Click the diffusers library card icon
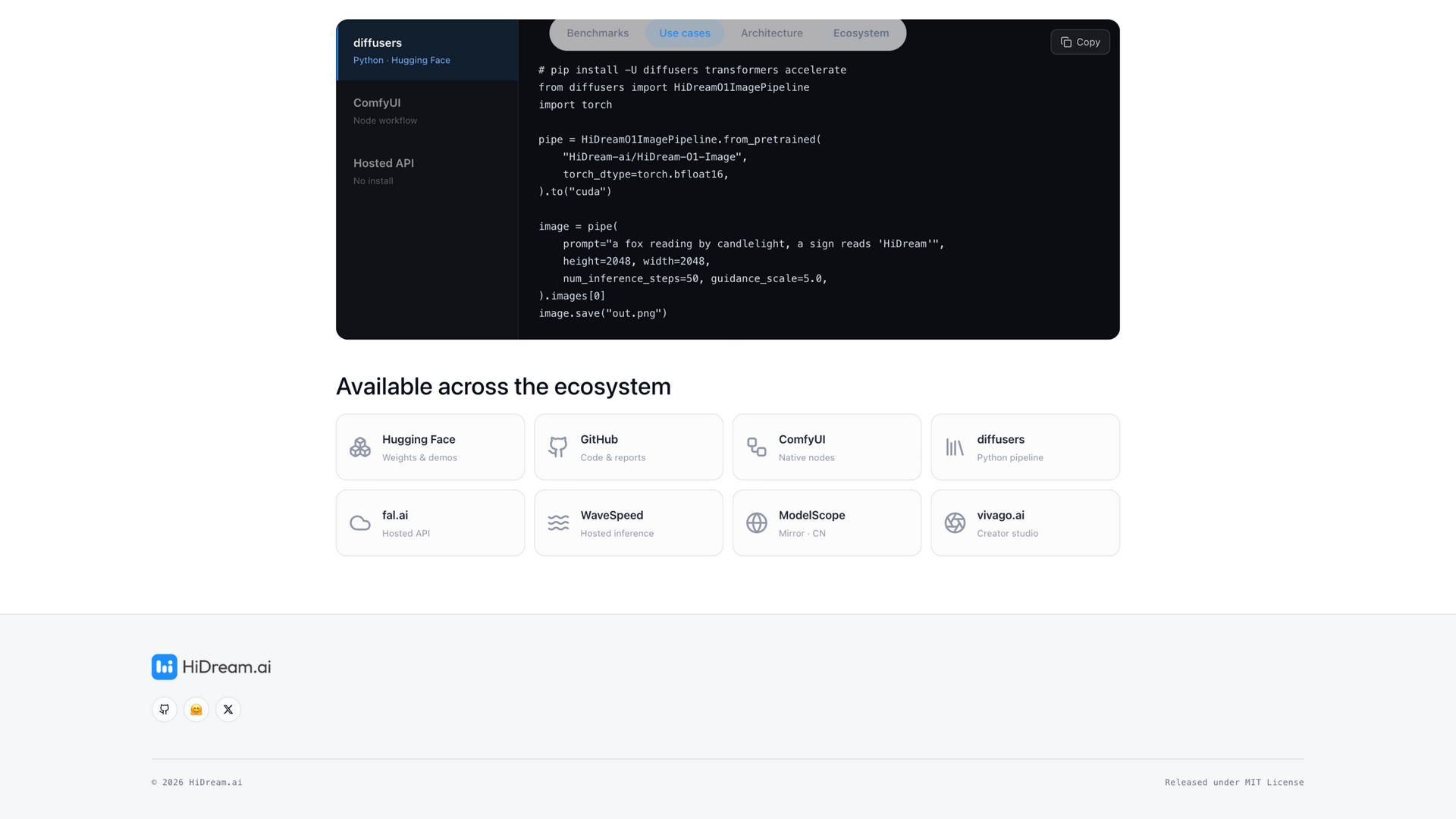This screenshot has height=819, width=1456. 955,447
